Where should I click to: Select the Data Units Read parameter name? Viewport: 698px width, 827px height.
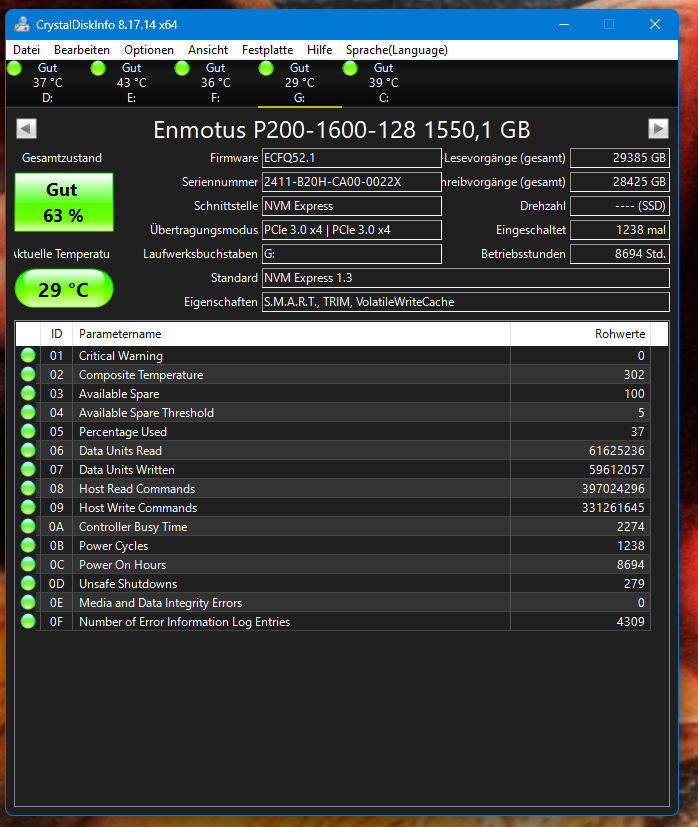[x=120, y=450]
